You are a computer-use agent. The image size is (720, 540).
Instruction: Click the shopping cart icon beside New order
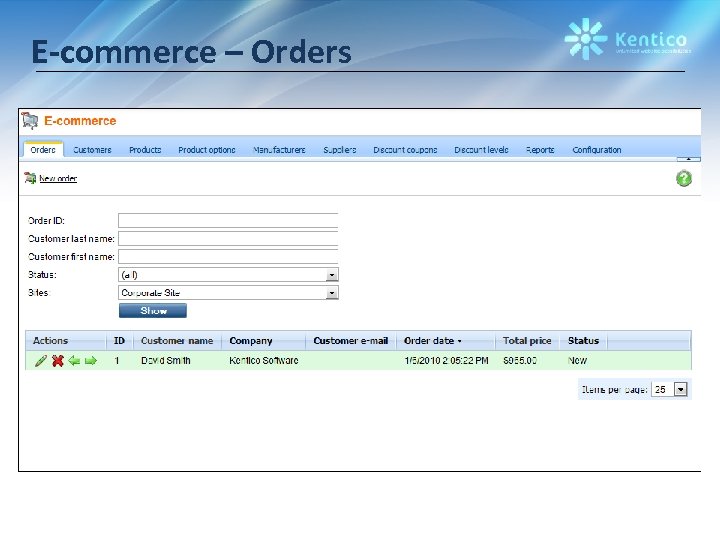[x=30, y=178]
